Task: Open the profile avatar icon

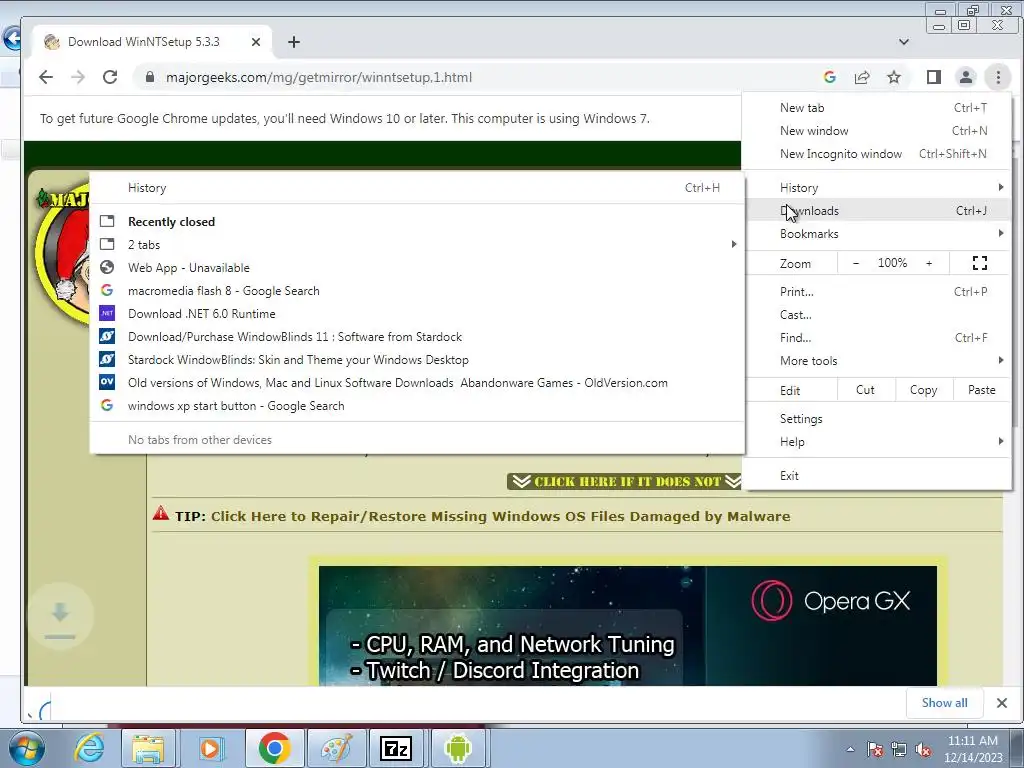Action: (x=965, y=77)
